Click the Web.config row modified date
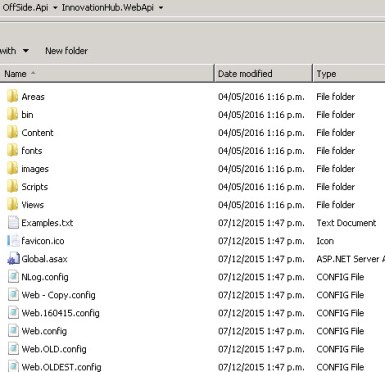 261,331
